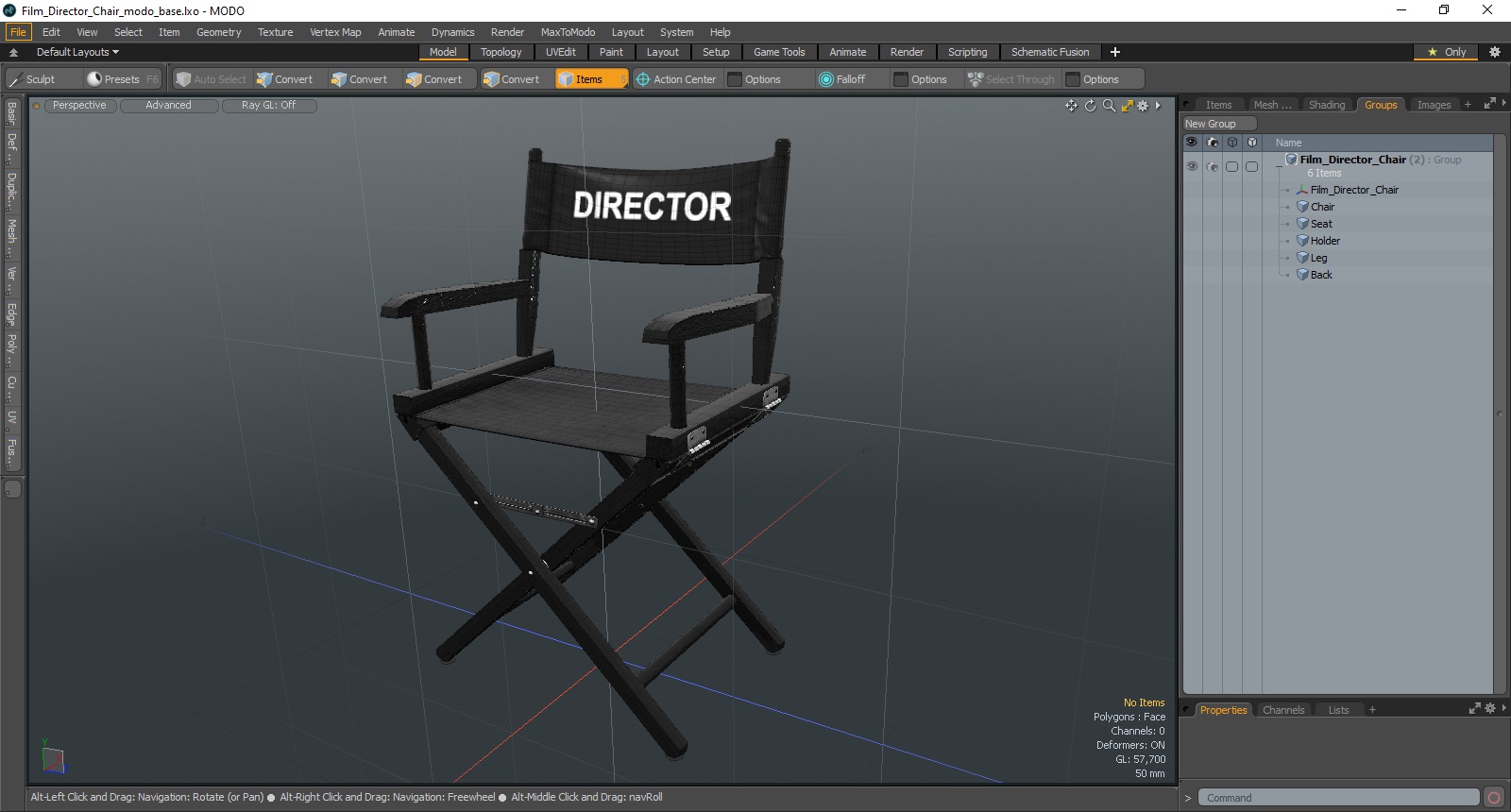The image size is (1511, 812).
Task: Click into the Command input field
Action: pyautogui.click(x=1338, y=798)
